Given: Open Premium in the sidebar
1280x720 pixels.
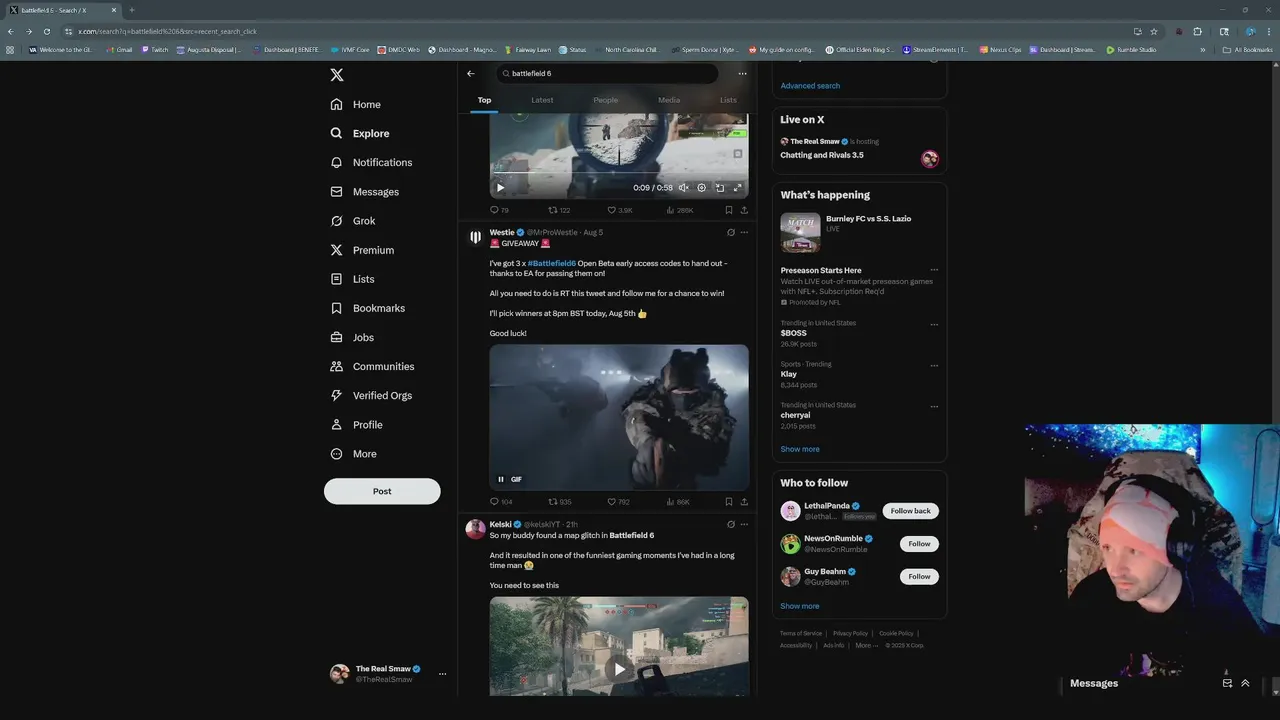Looking at the screenshot, I should [x=362, y=250].
